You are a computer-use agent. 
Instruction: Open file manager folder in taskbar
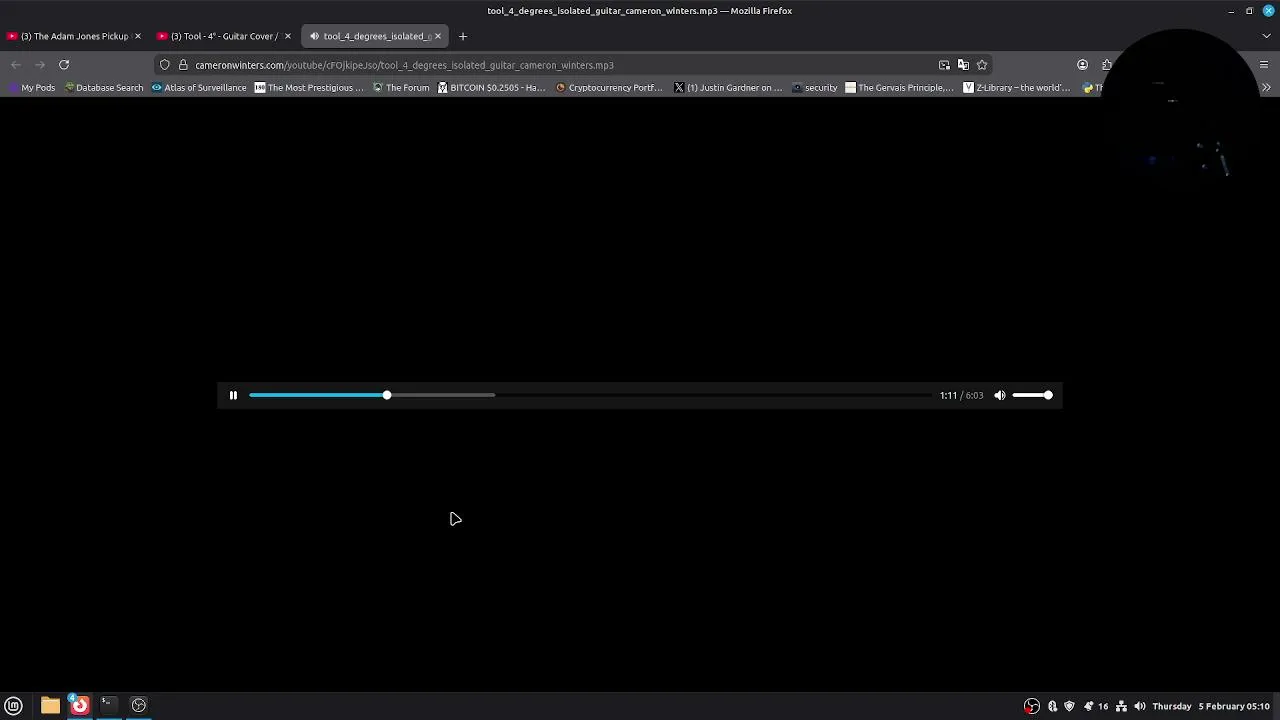tap(50, 706)
